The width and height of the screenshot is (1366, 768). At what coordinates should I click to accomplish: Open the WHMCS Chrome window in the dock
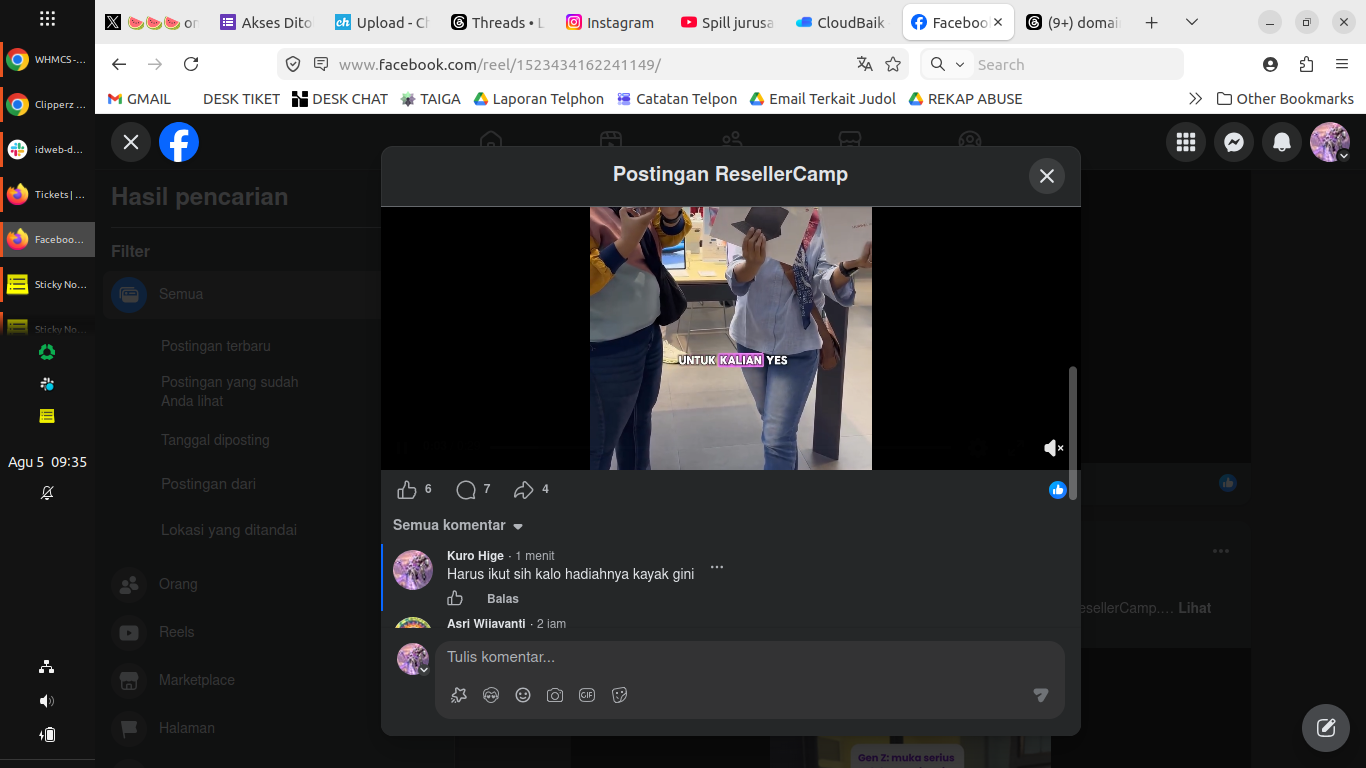pyautogui.click(x=47, y=59)
